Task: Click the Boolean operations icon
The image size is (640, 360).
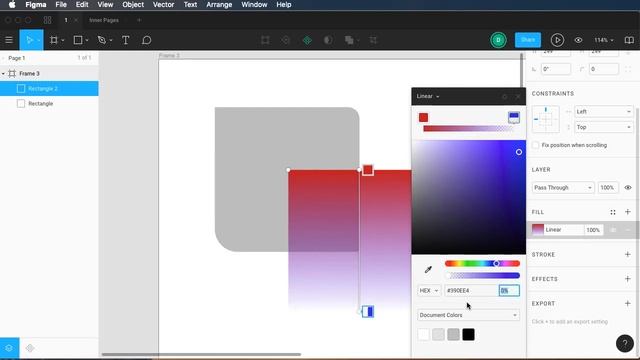Action: (x=349, y=40)
